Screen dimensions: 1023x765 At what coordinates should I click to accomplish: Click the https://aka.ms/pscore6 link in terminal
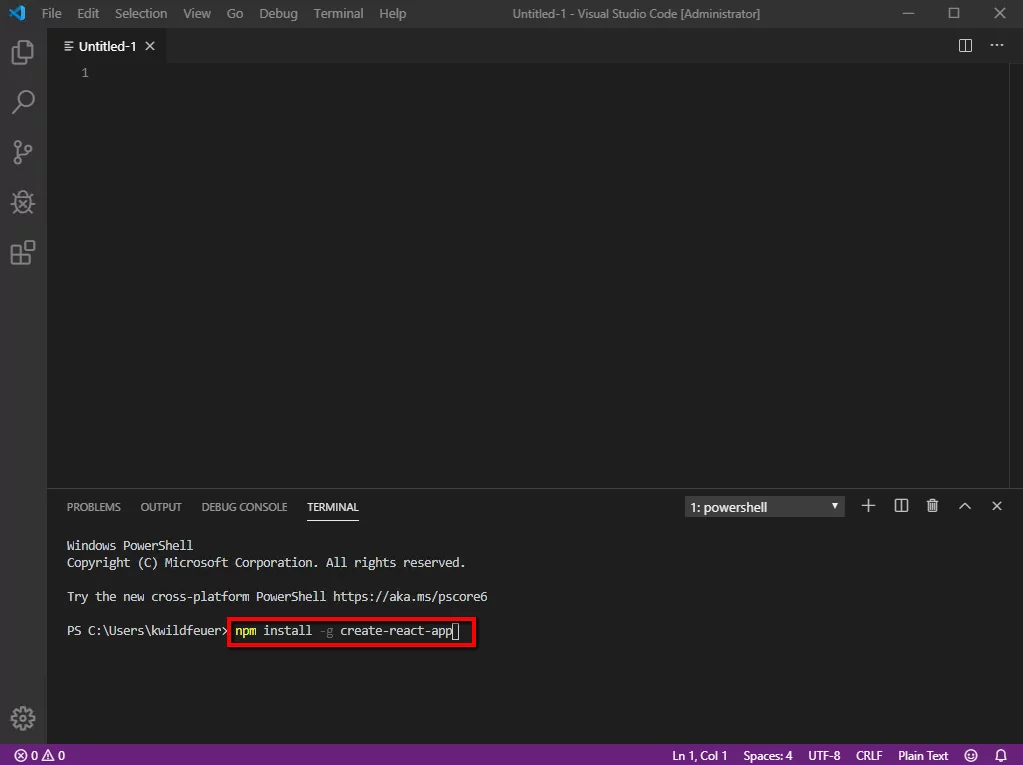(x=410, y=596)
